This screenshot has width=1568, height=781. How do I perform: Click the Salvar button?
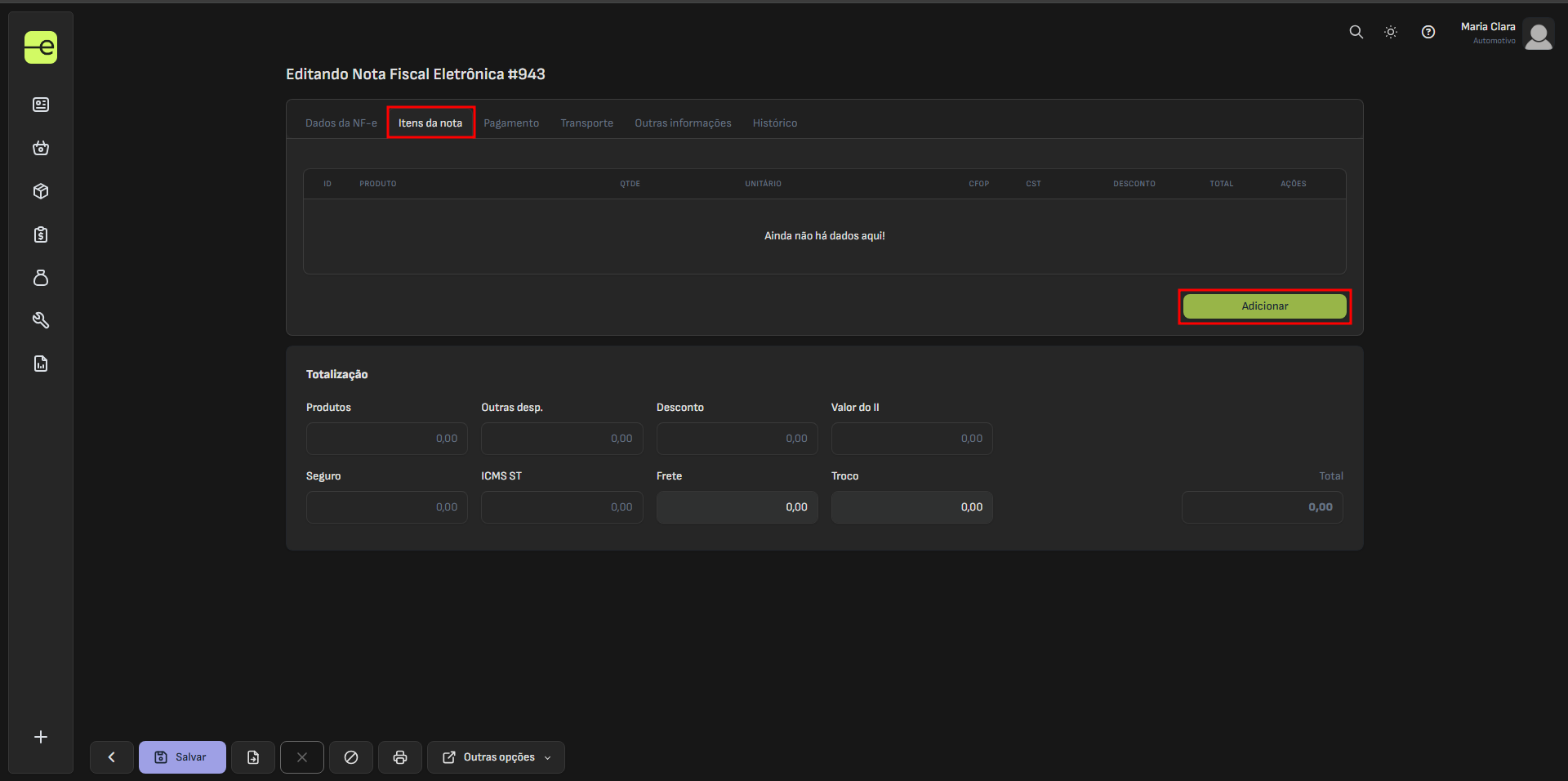[182, 757]
